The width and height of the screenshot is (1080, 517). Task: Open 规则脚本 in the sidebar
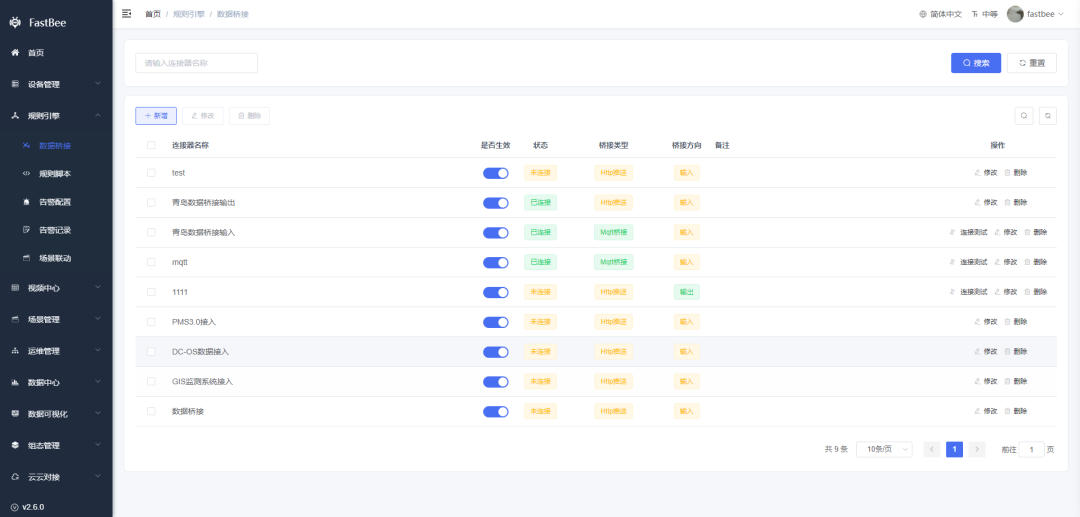coord(55,174)
